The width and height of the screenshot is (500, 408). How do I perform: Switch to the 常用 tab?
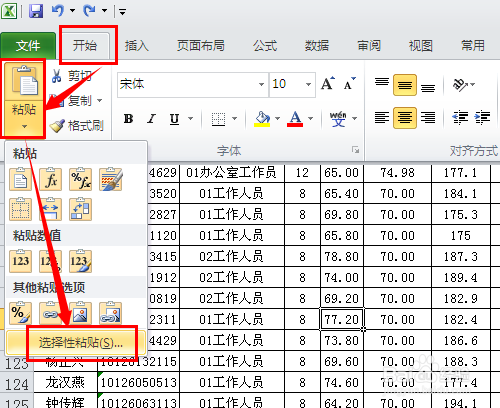tap(473, 46)
